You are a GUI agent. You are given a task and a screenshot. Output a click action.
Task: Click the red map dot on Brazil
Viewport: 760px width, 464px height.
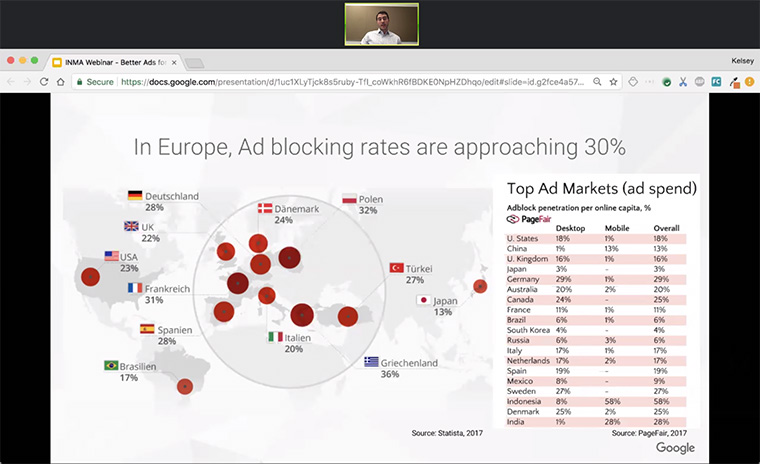click(185, 386)
